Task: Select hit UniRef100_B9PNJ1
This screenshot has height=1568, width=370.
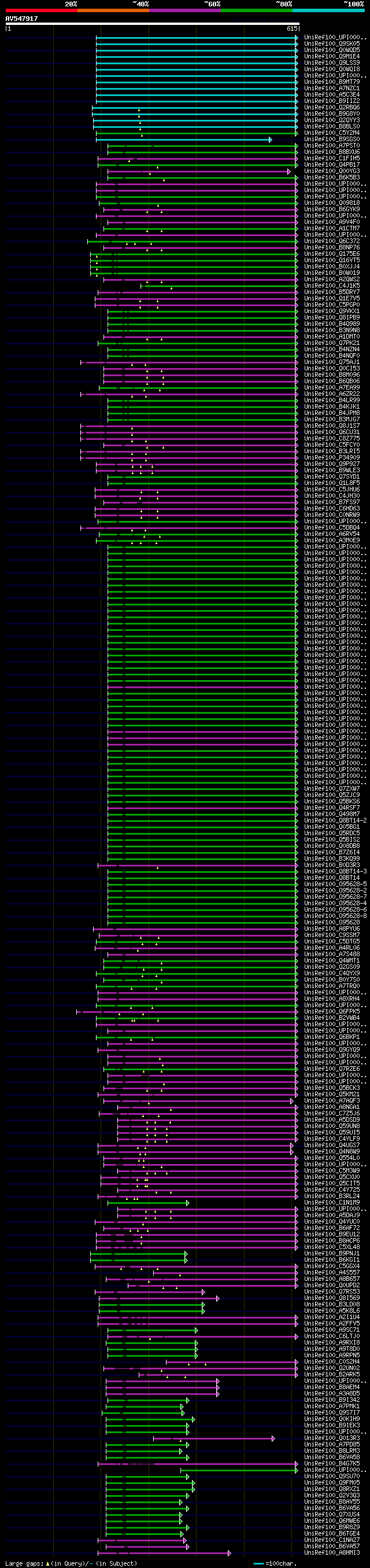Action: (332, 1254)
